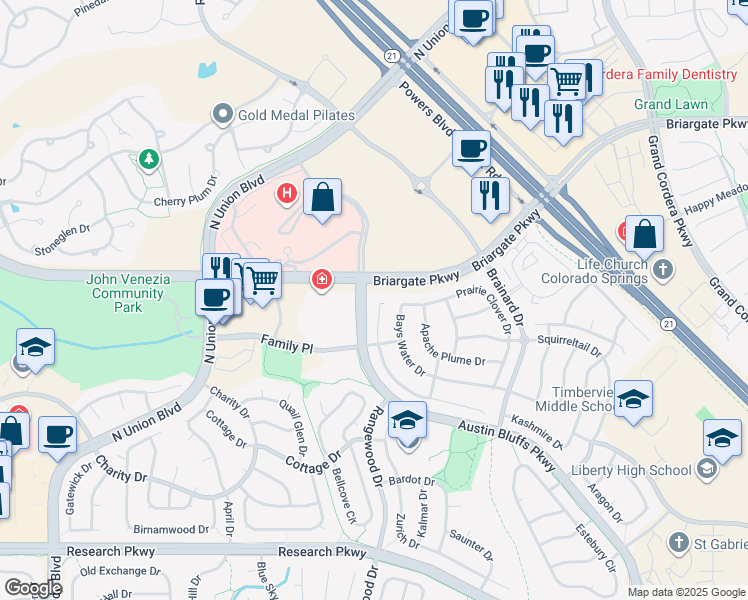748x600 pixels.
Task: Open the green park tree marker
Action: [149, 159]
